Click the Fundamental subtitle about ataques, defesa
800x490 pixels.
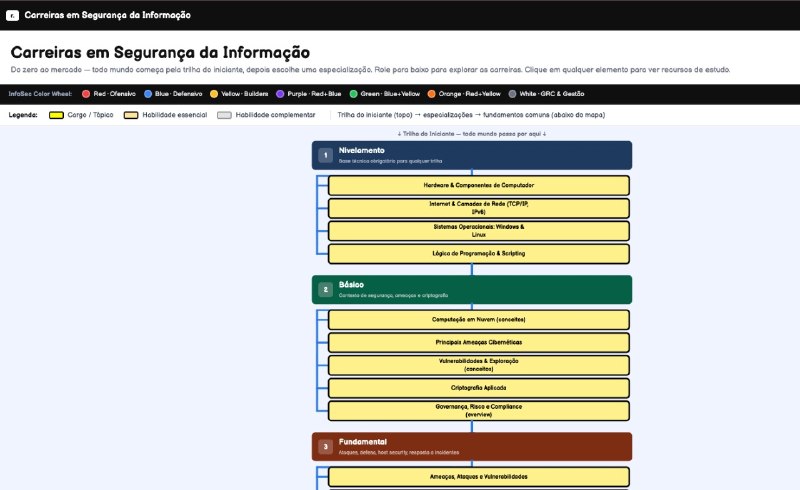[x=399, y=453]
